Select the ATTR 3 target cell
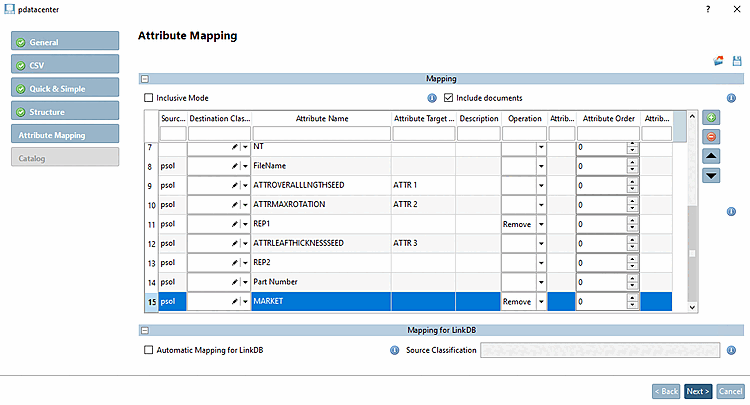The height and width of the screenshot is (405, 750). pyautogui.click(x=423, y=243)
